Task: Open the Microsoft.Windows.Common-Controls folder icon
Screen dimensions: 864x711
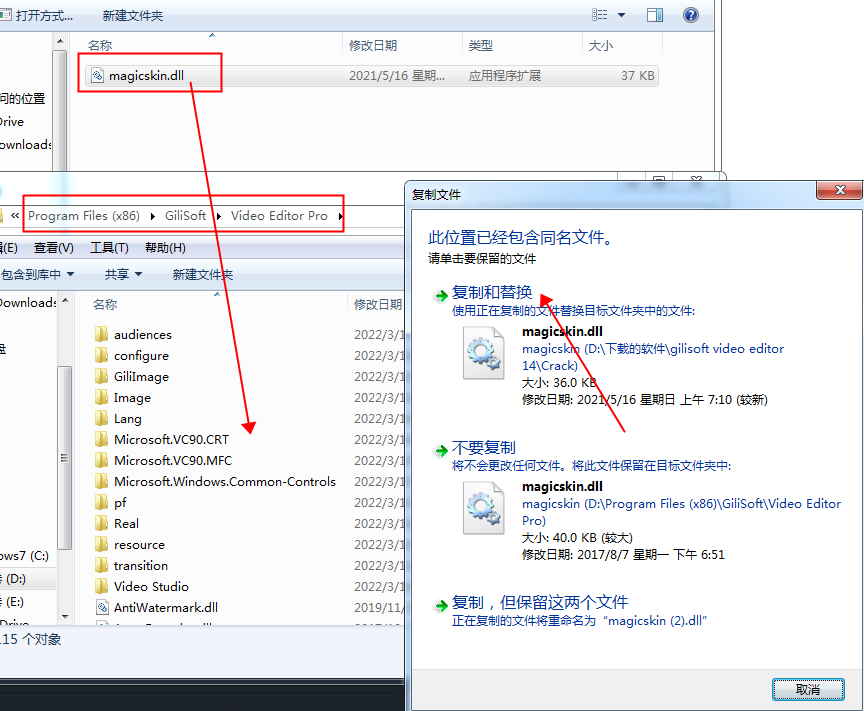Action: tap(101, 481)
